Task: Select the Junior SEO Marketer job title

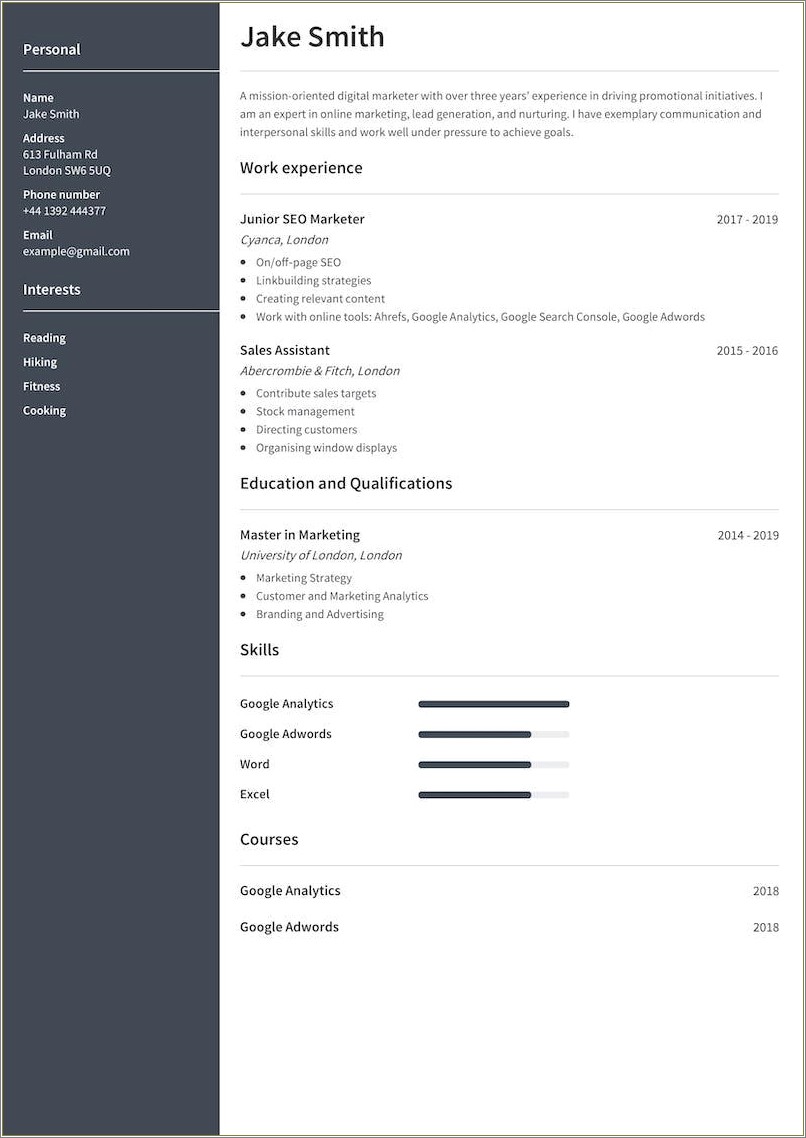Action: click(x=301, y=218)
